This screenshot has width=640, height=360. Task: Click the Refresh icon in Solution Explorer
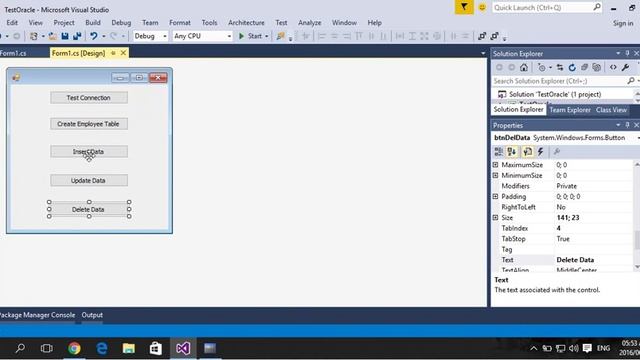[x=572, y=67]
